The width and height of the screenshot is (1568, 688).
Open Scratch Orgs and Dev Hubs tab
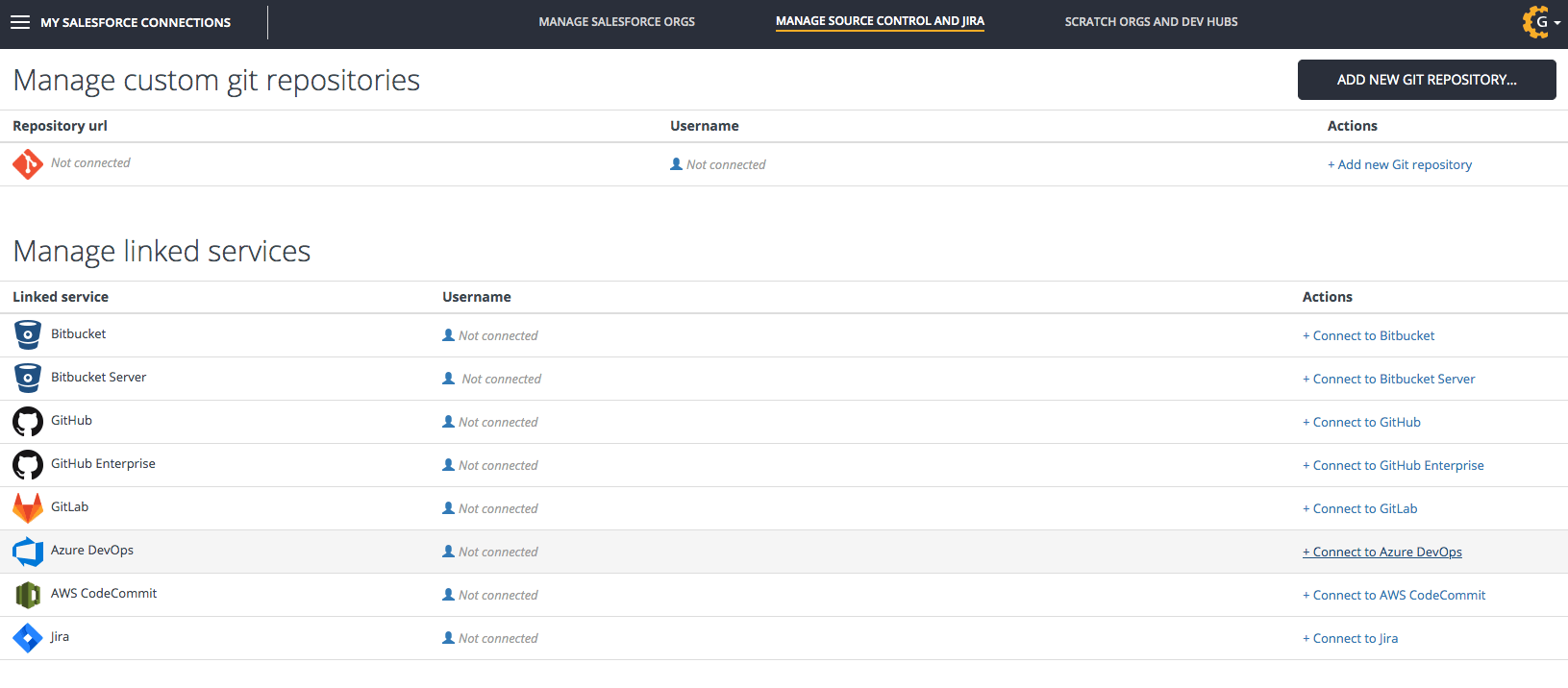pyautogui.click(x=1151, y=21)
